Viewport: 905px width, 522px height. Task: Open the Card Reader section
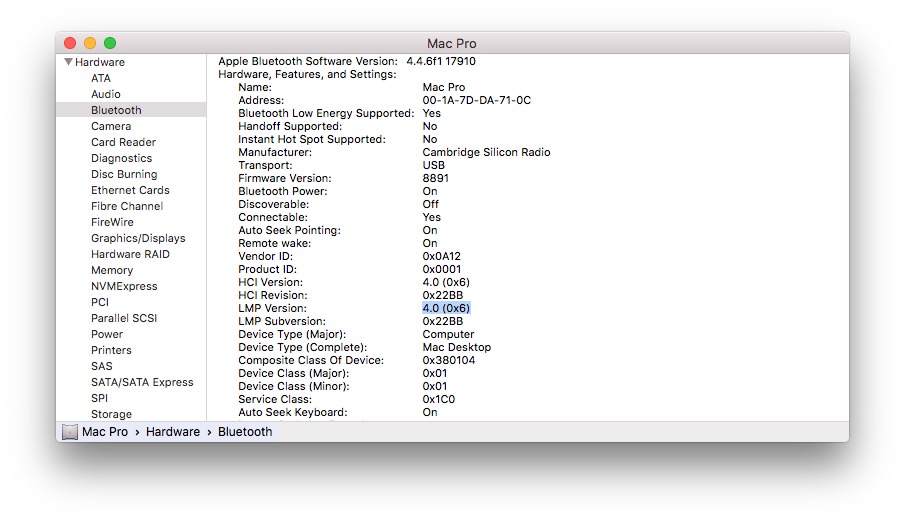click(x=124, y=142)
